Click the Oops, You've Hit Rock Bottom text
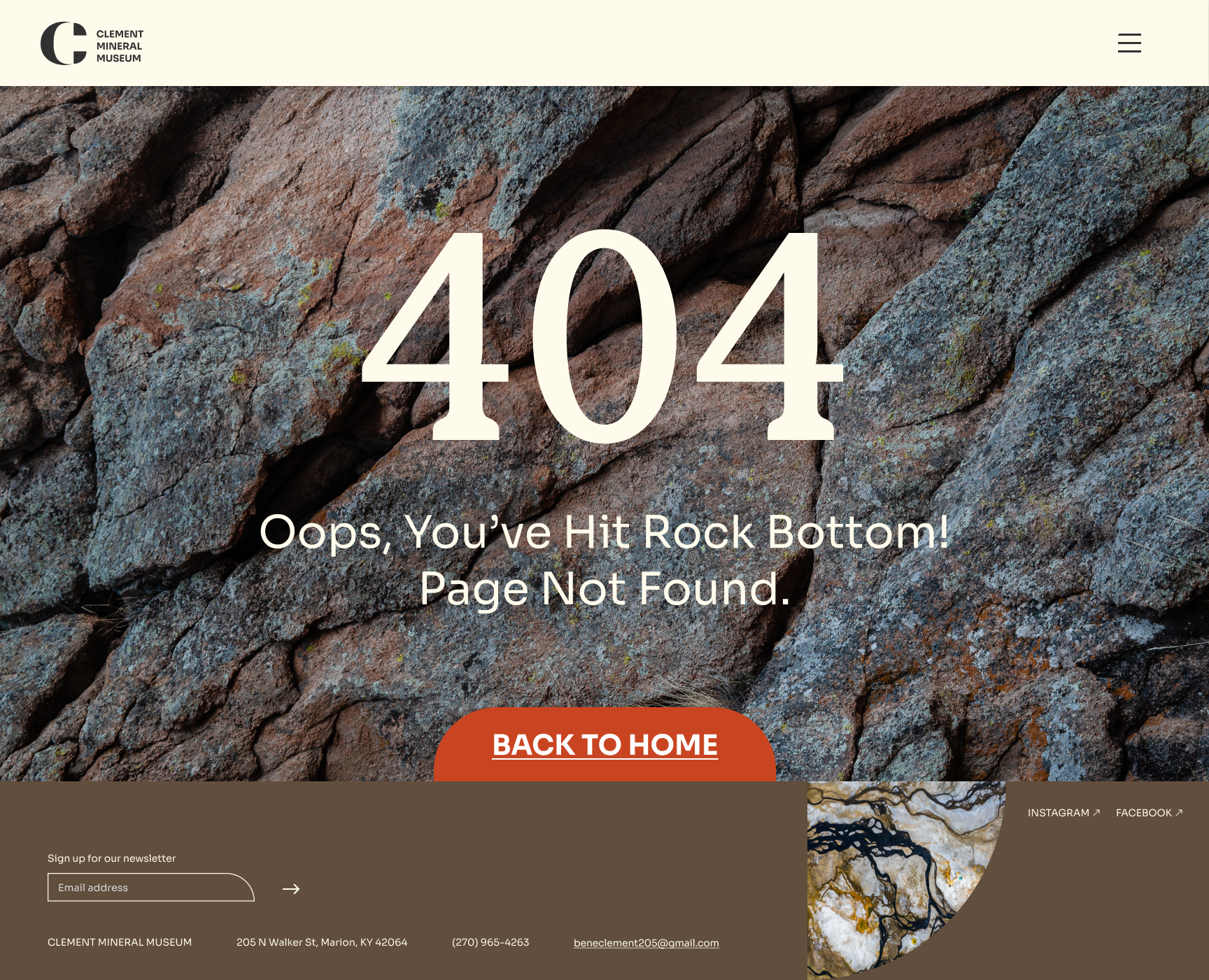Screen dimensions: 1209x980 pyautogui.click(x=604, y=532)
